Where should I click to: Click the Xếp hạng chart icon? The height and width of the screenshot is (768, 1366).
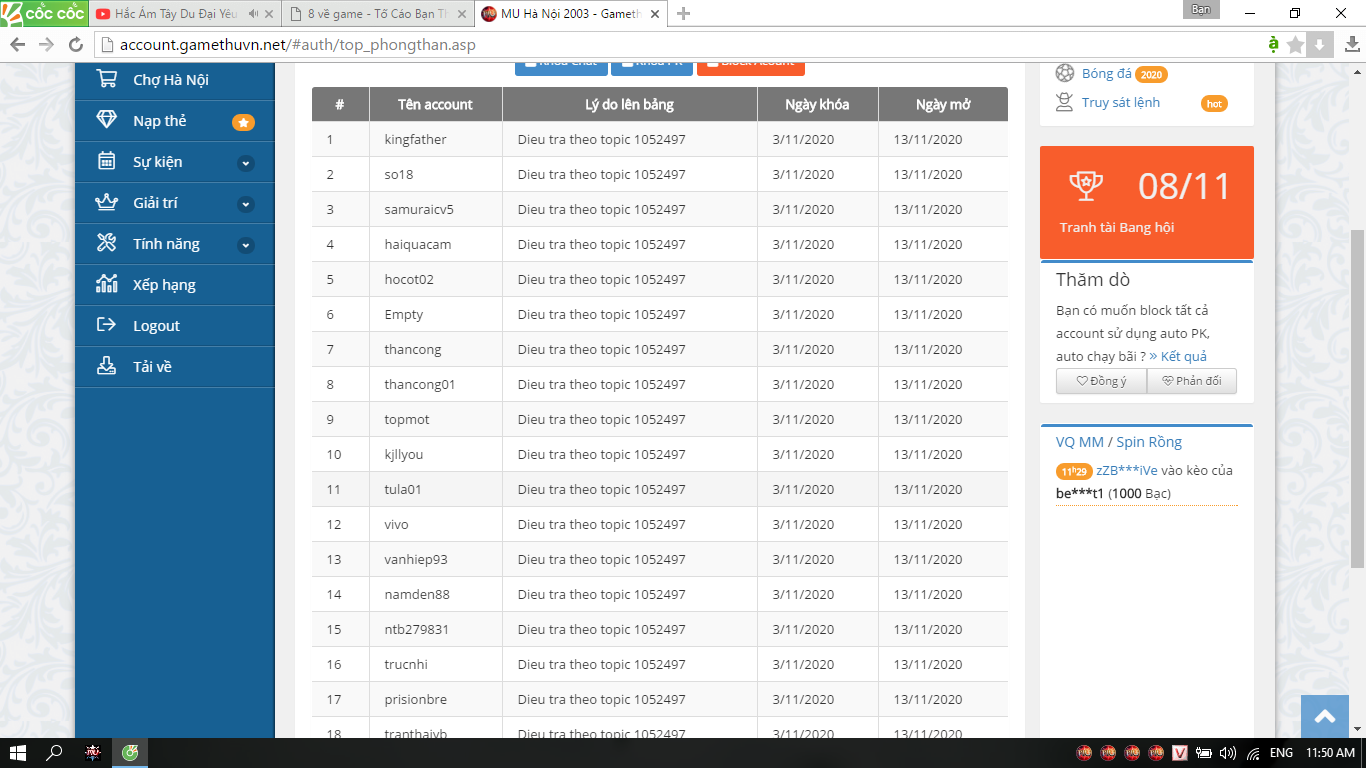pyautogui.click(x=106, y=284)
